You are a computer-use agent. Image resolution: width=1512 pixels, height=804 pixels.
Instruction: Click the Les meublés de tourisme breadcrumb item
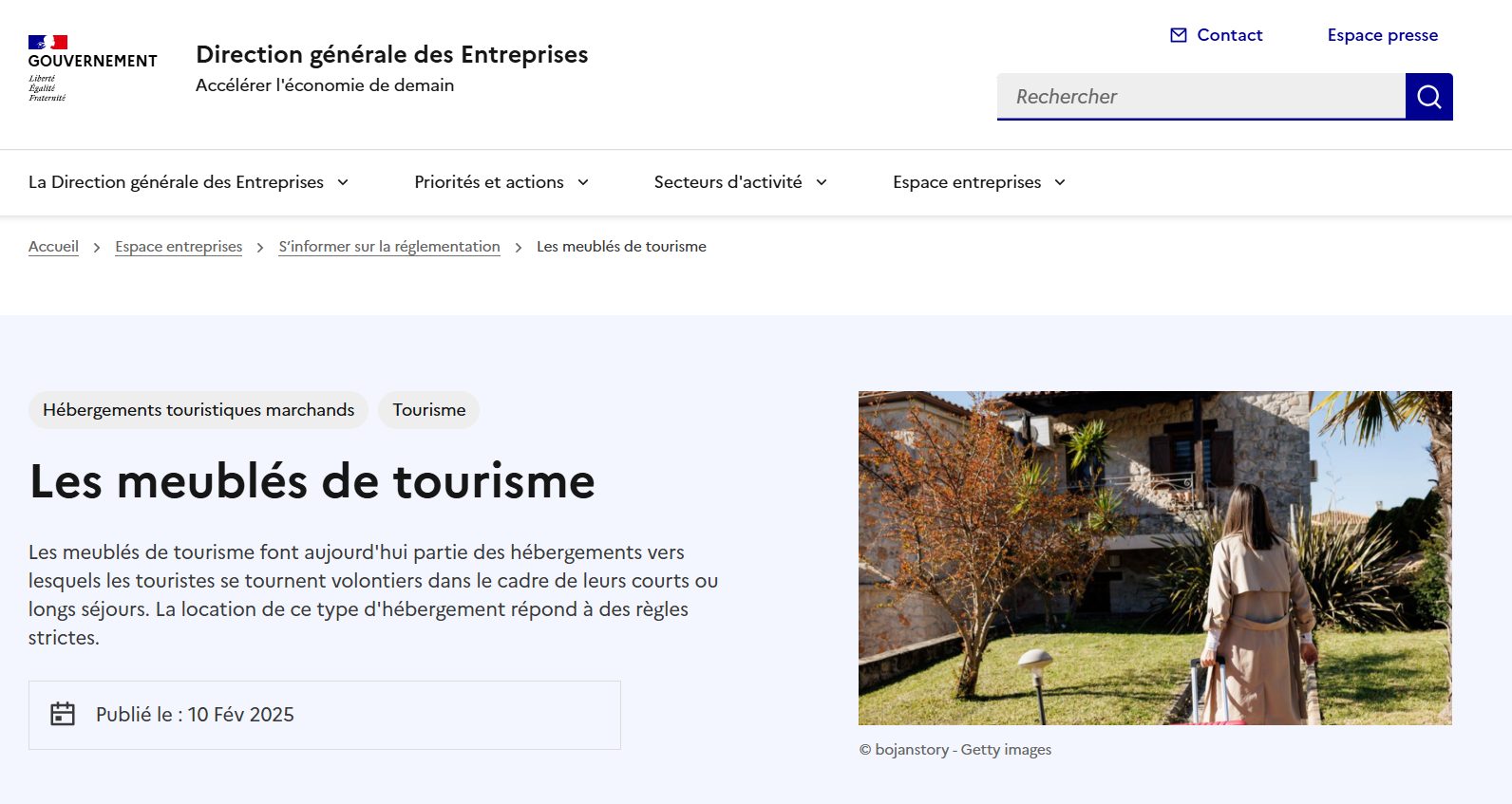pos(621,247)
